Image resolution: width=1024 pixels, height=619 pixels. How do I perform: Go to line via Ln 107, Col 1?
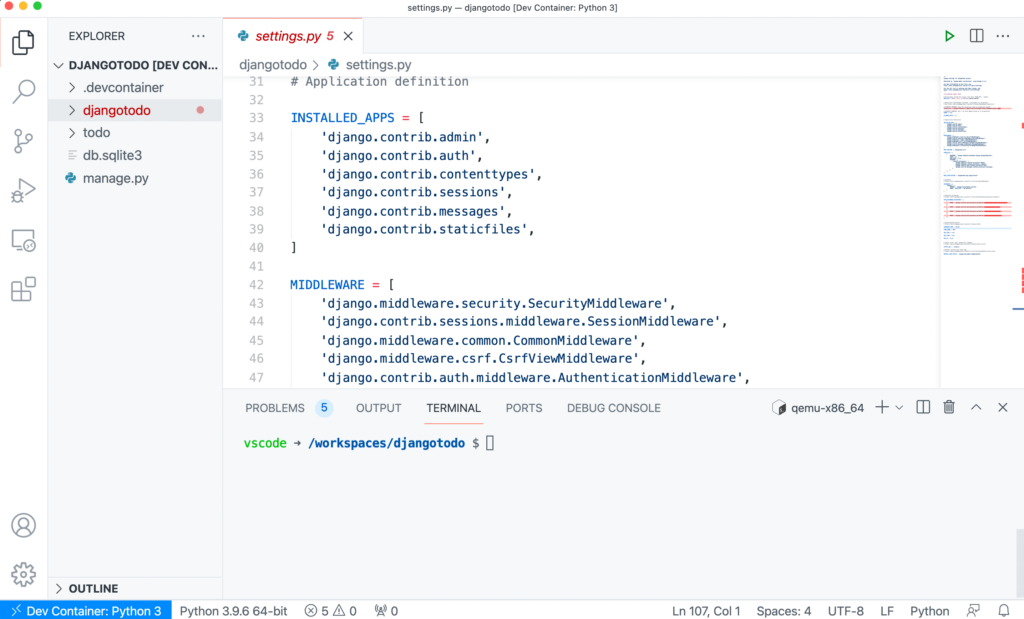[706, 611]
